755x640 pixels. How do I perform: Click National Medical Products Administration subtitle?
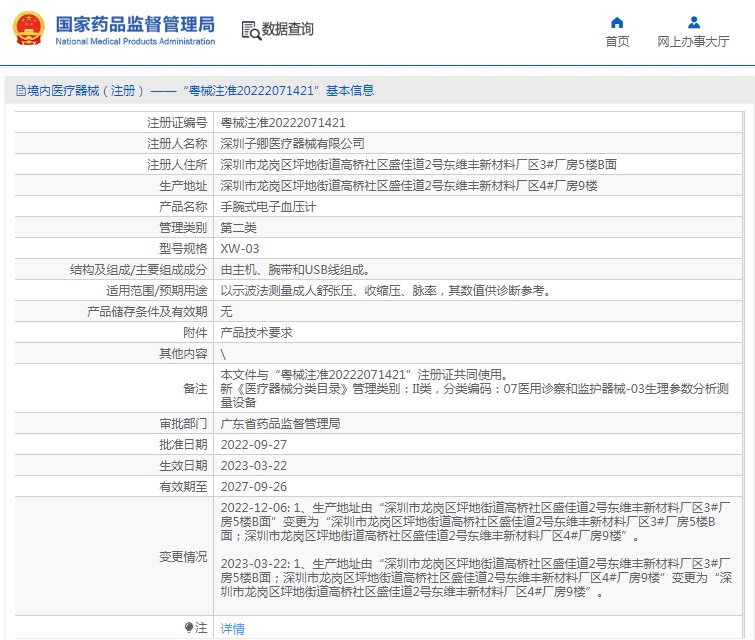click(135, 41)
